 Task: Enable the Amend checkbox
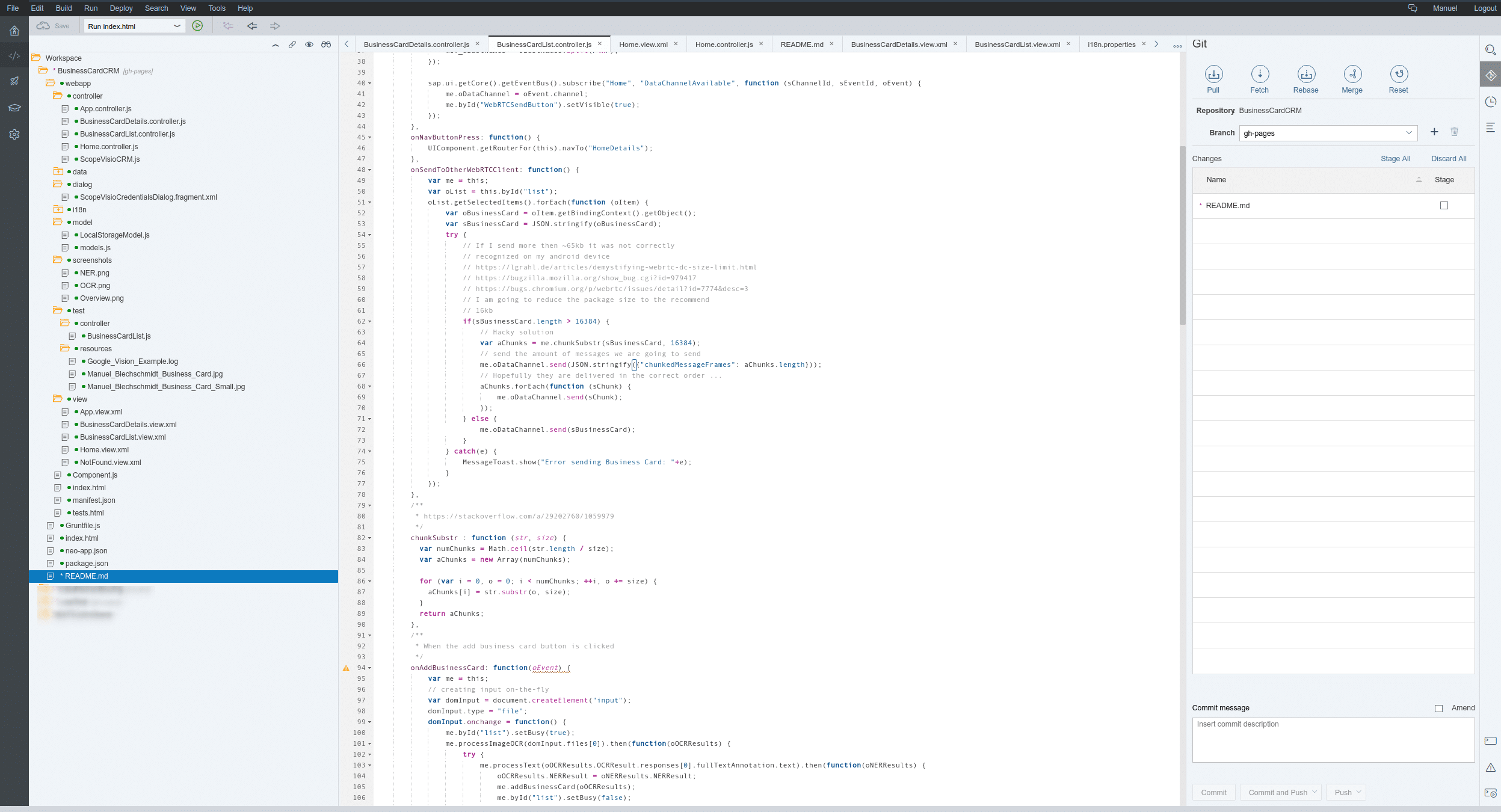coord(1438,709)
